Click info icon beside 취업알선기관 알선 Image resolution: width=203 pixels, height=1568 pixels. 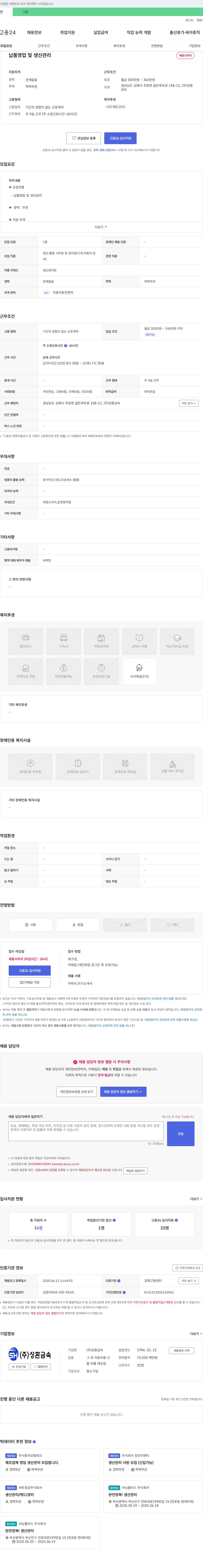point(114,1220)
